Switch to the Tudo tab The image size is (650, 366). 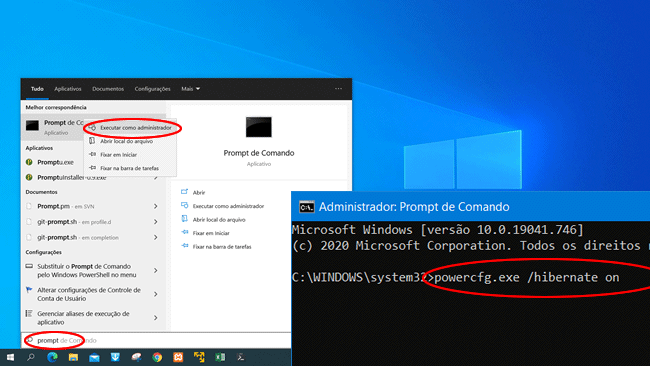37,89
